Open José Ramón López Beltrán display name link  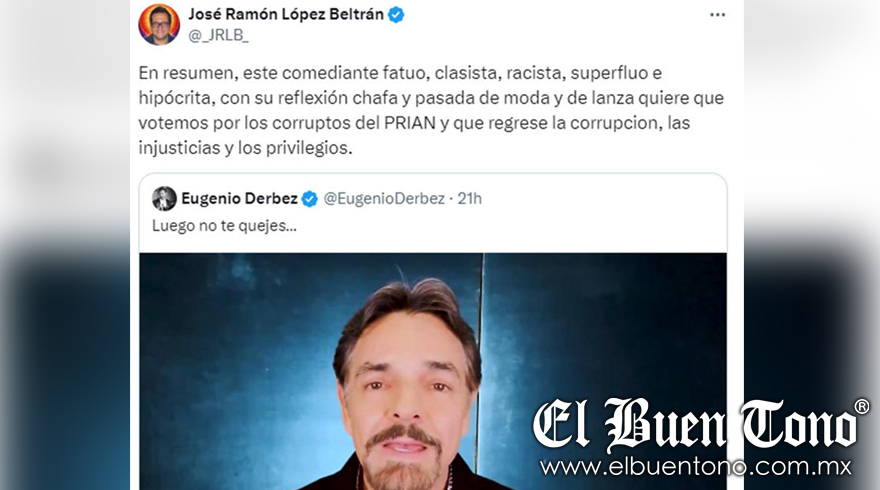tap(286, 14)
